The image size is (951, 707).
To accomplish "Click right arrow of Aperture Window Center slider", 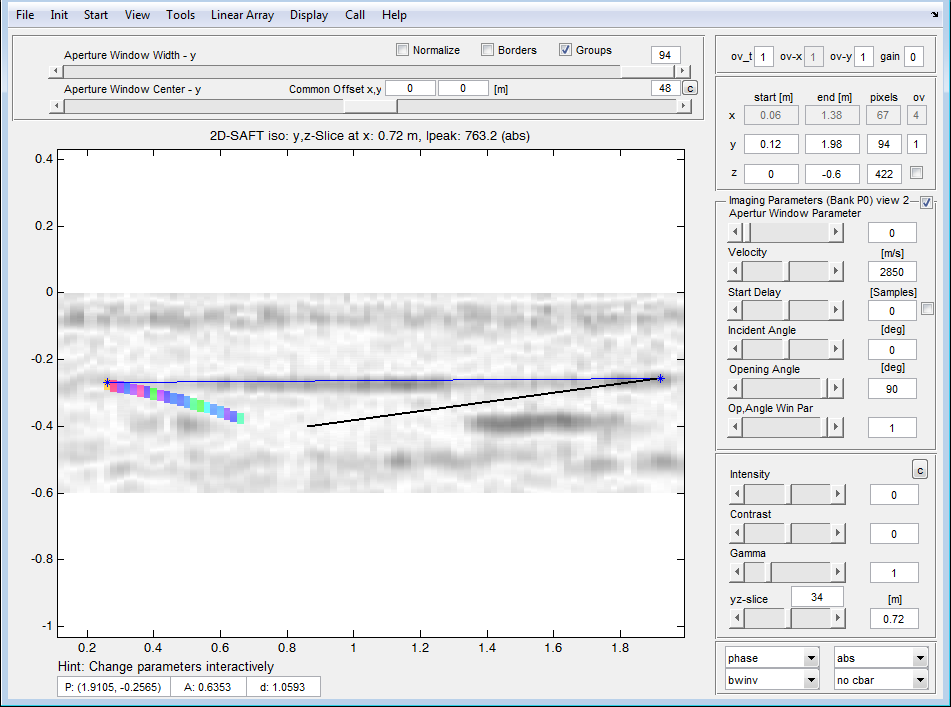I will click(x=683, y=106).
